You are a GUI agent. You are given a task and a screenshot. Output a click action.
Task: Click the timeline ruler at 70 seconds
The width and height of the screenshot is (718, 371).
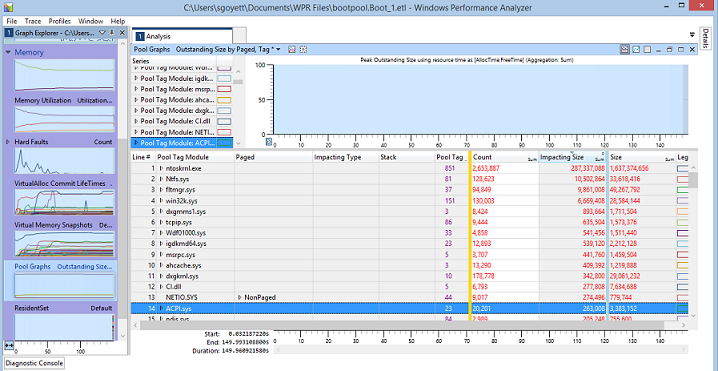[468, 341]
